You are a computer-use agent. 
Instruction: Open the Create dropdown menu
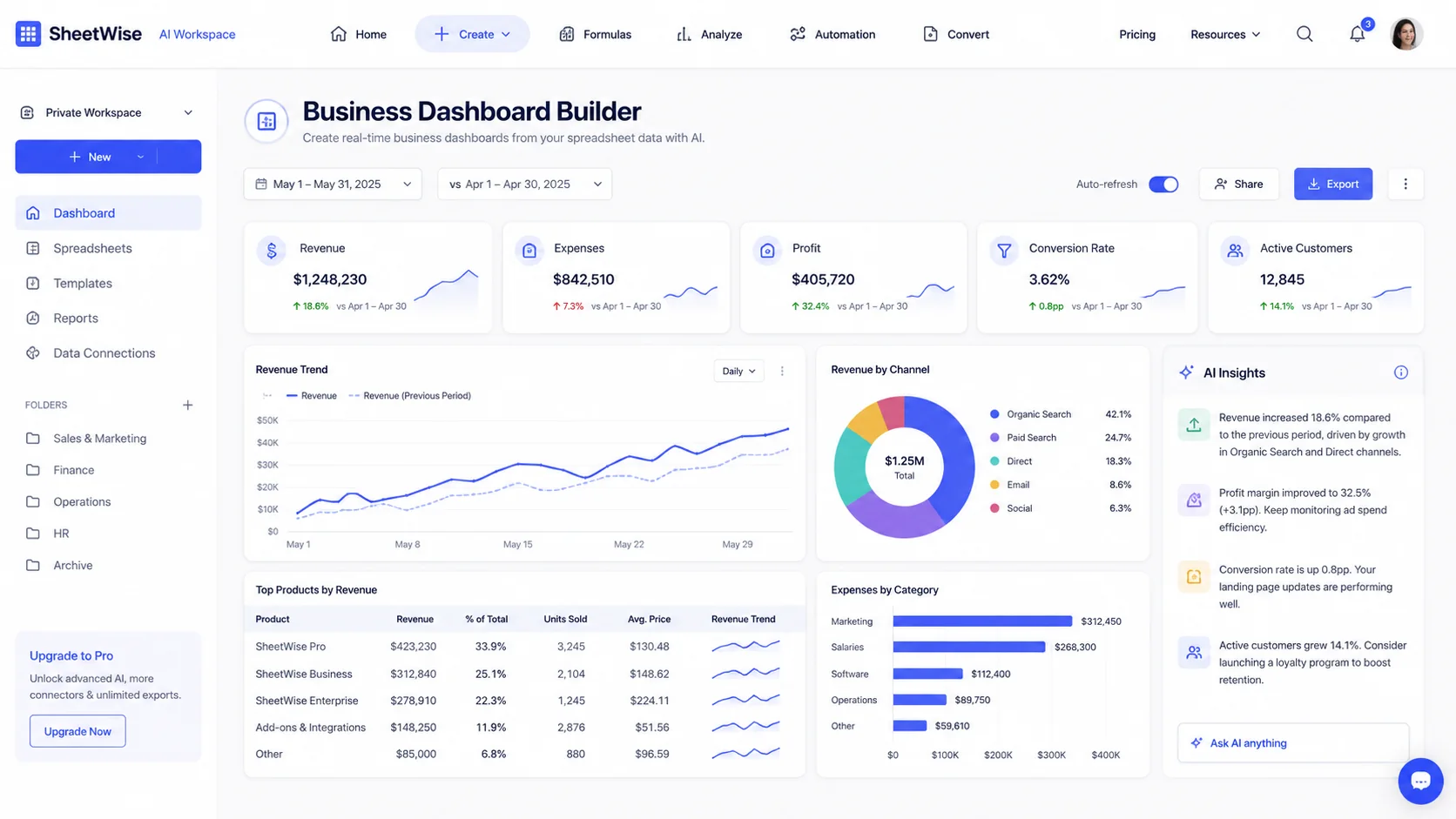coord(472,34)
